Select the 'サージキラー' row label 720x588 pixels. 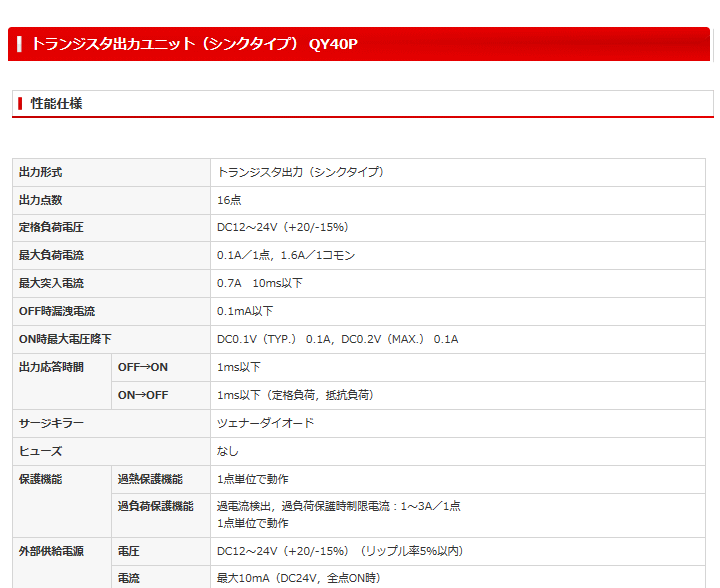tap(51, 424)
